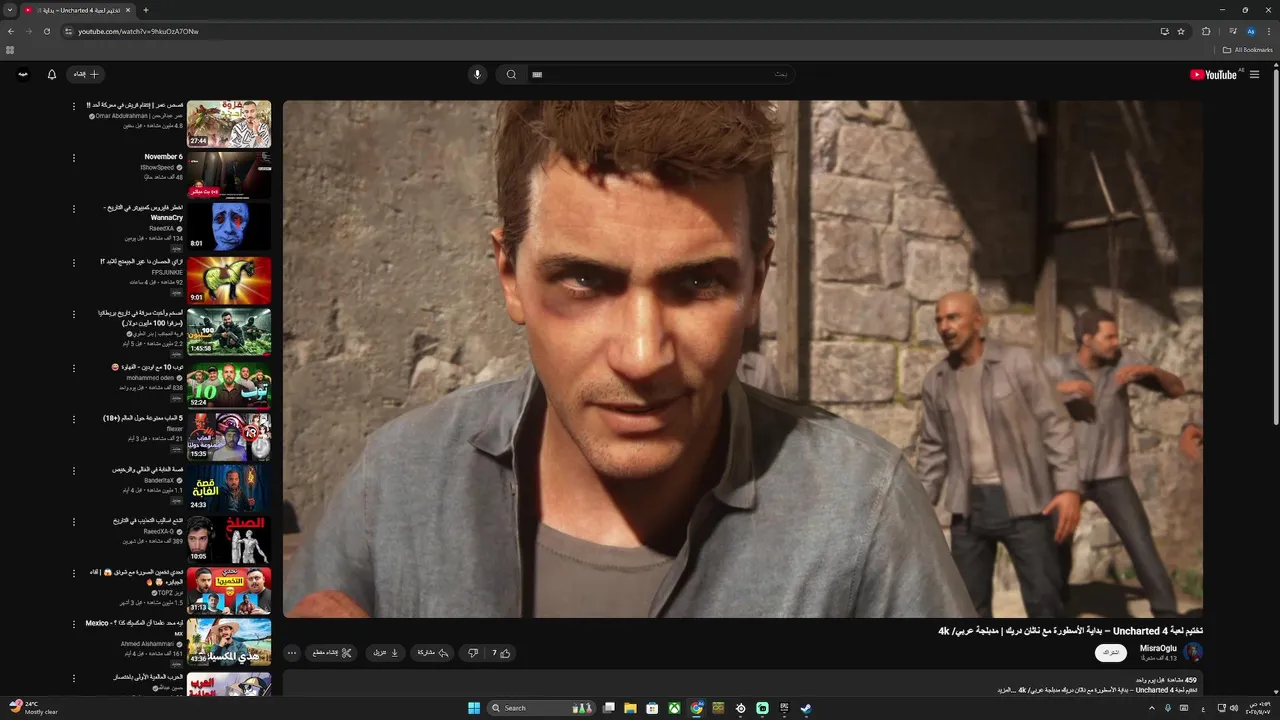Open options menu for November 6 video
Screen dimensions: 1280x720
73,157
